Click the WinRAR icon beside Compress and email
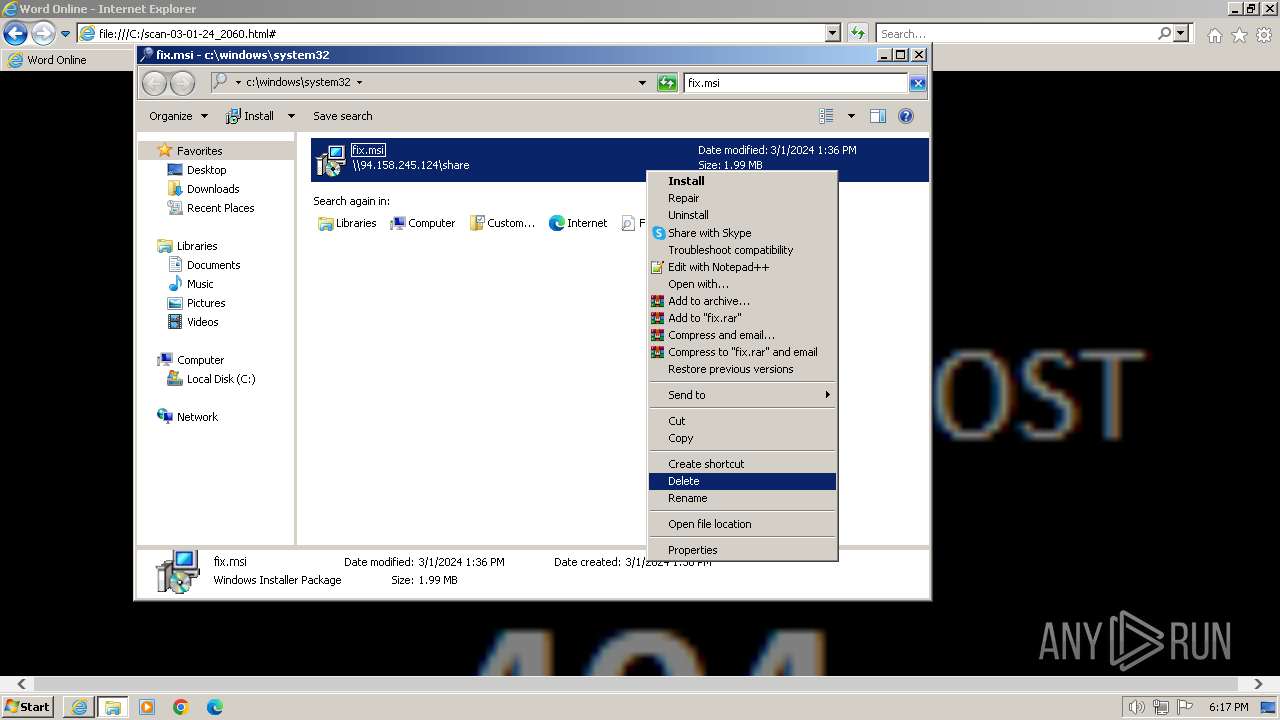This screenshot has width=1280, height=720. [658, 335]
